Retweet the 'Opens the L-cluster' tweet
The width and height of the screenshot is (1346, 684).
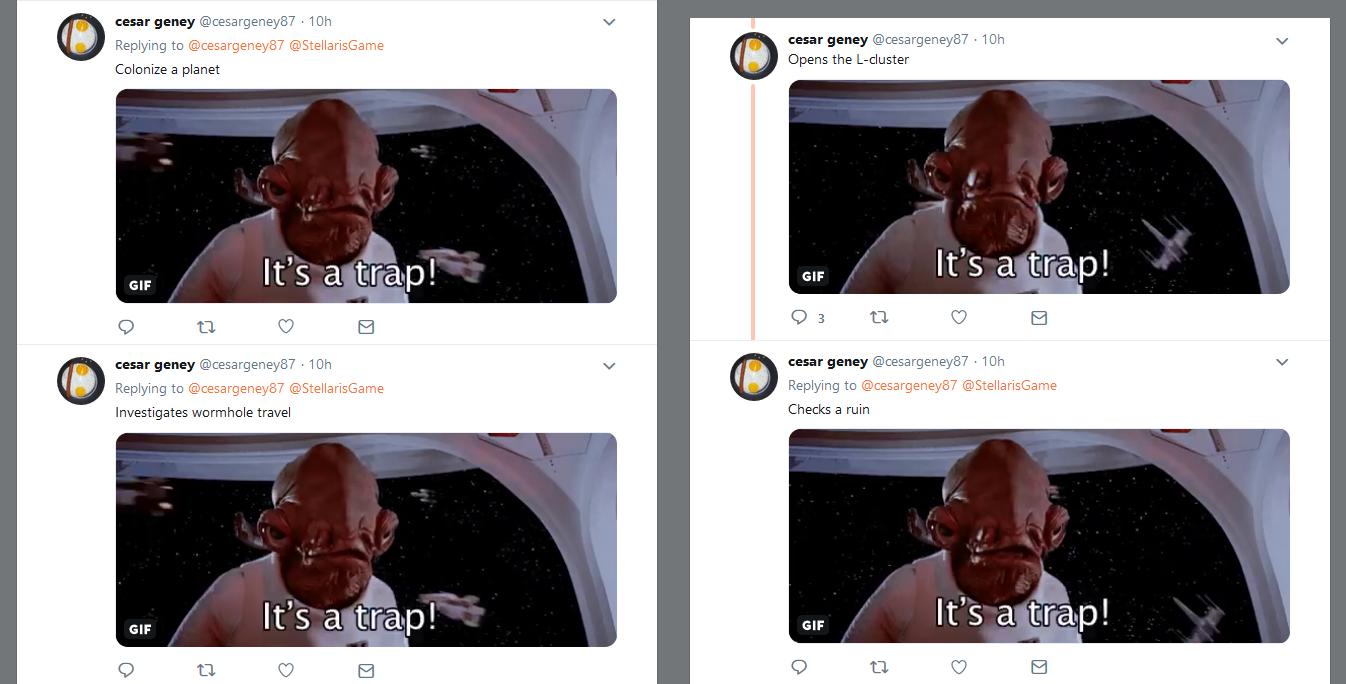click(879, 317)
